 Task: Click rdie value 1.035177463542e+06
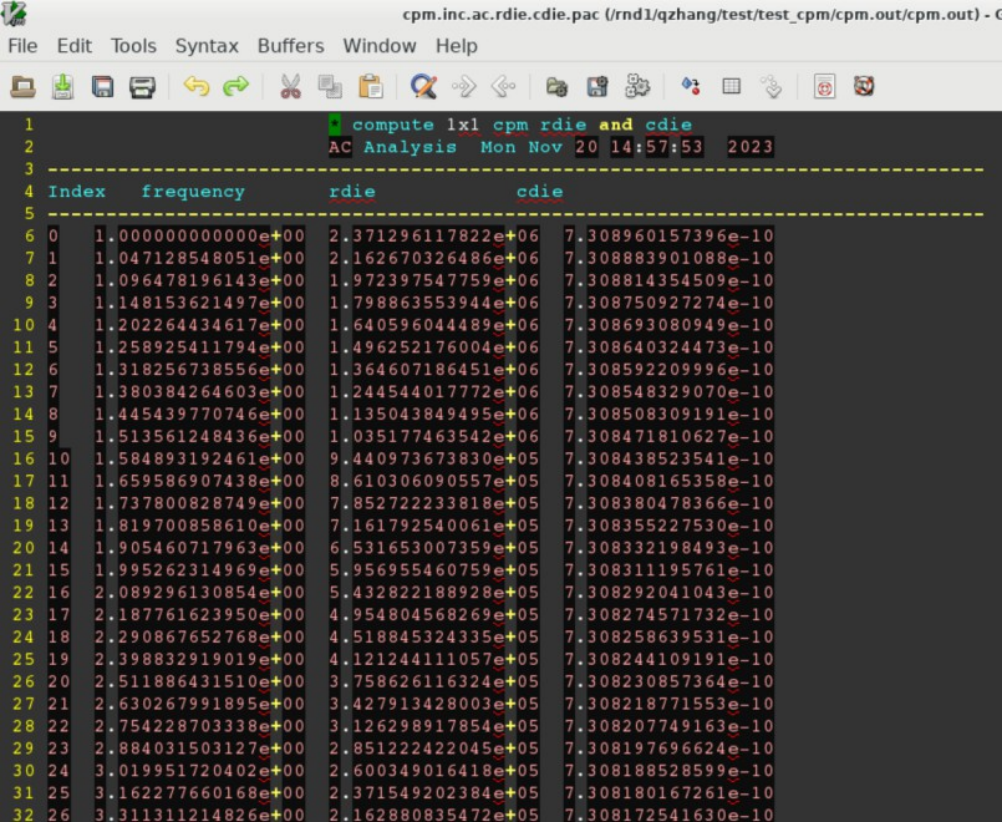point(434,437)
